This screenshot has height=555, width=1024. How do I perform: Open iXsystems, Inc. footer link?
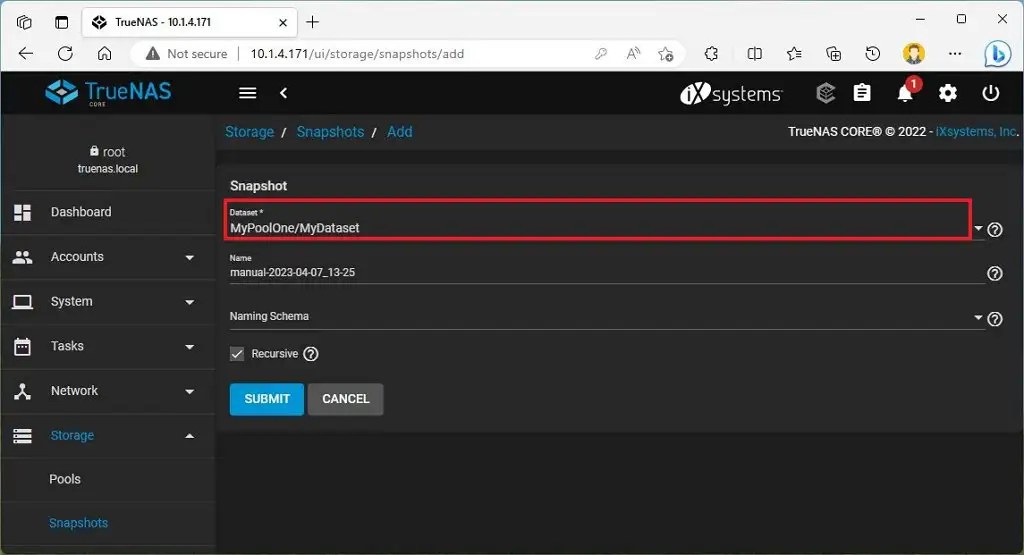[x=977, y=131]
